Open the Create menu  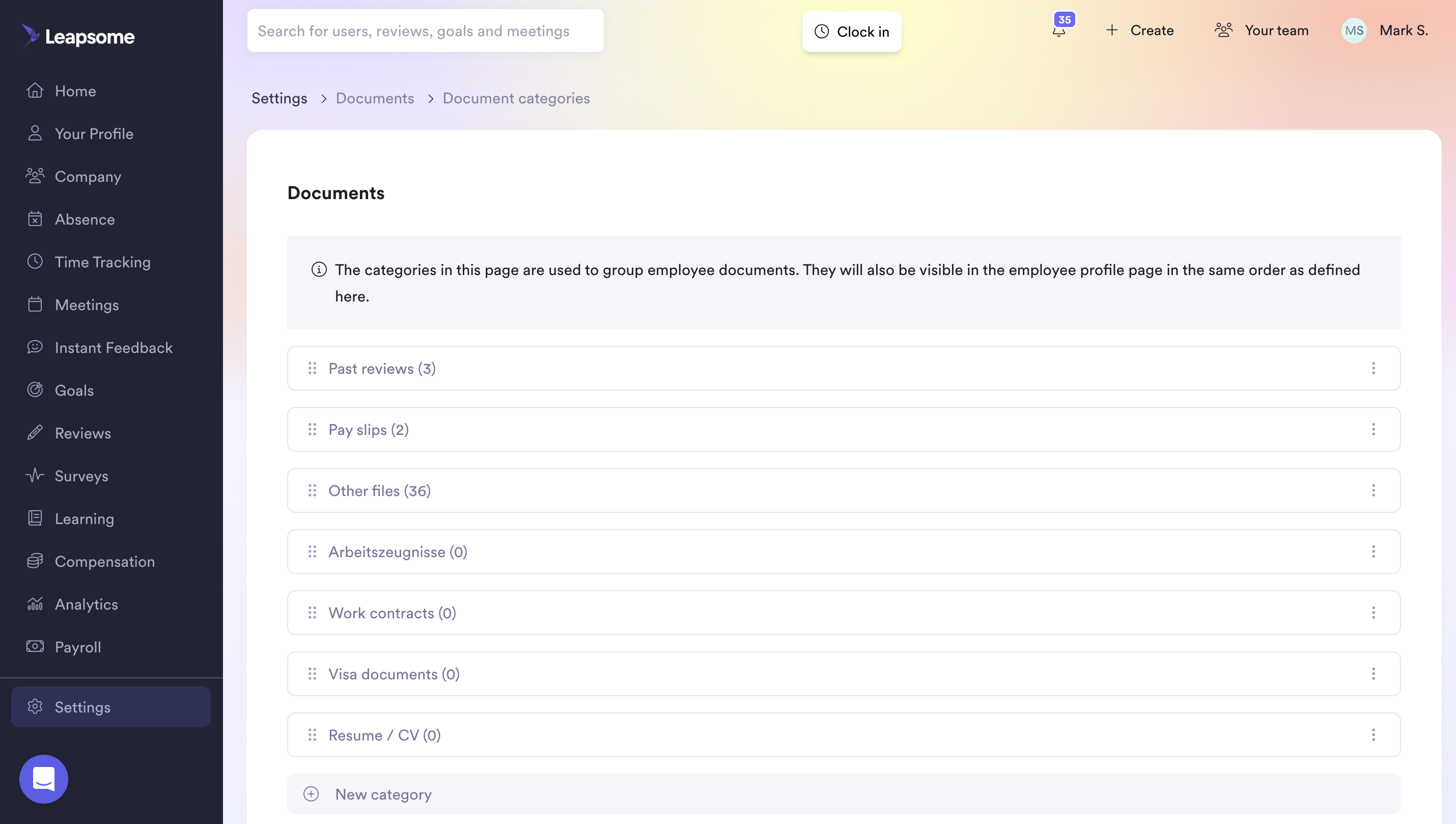[x=1139, y=31]
